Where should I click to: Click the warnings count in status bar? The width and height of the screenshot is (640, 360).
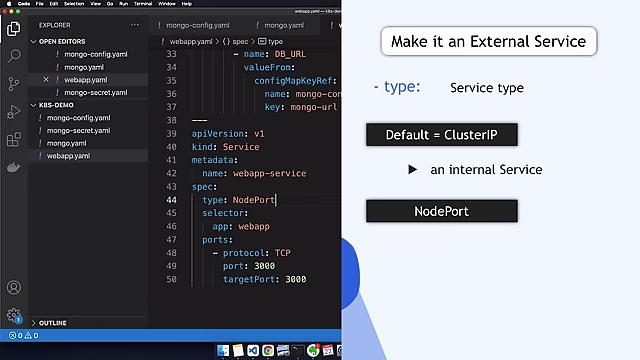pyautogui.click(x=31, y=336)
